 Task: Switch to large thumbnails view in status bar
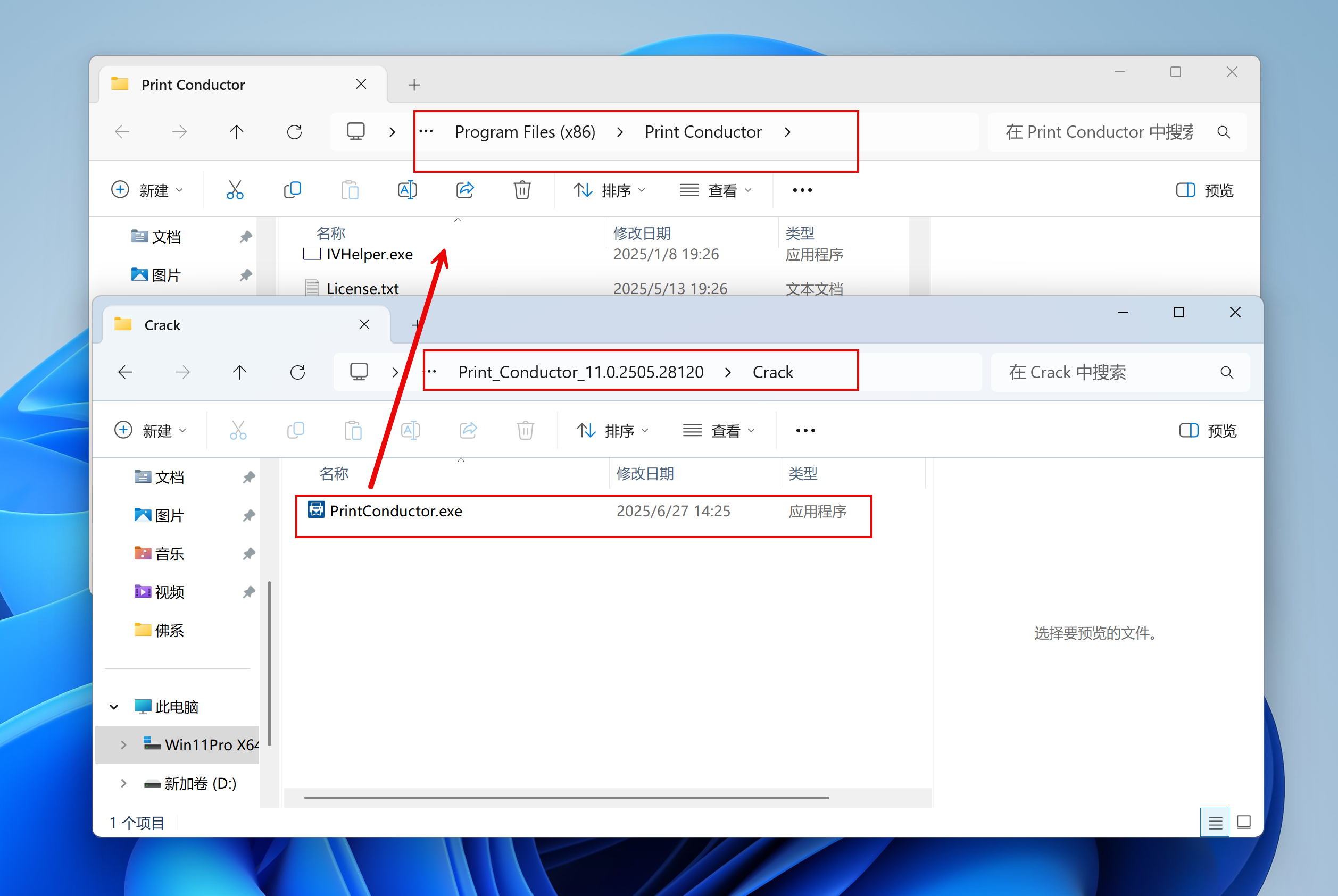point(1244,822)
